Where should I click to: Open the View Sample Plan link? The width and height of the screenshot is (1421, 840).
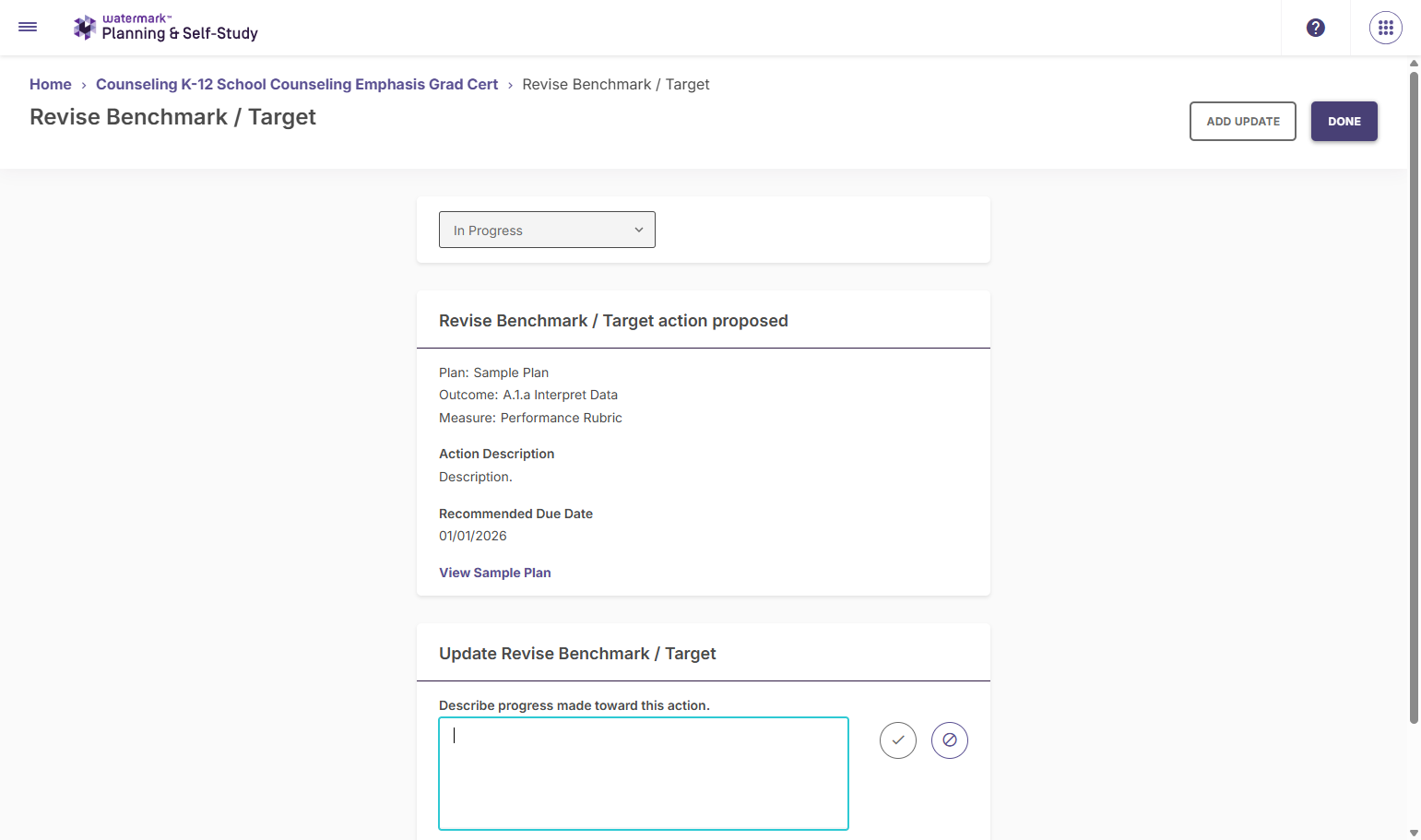495,573
